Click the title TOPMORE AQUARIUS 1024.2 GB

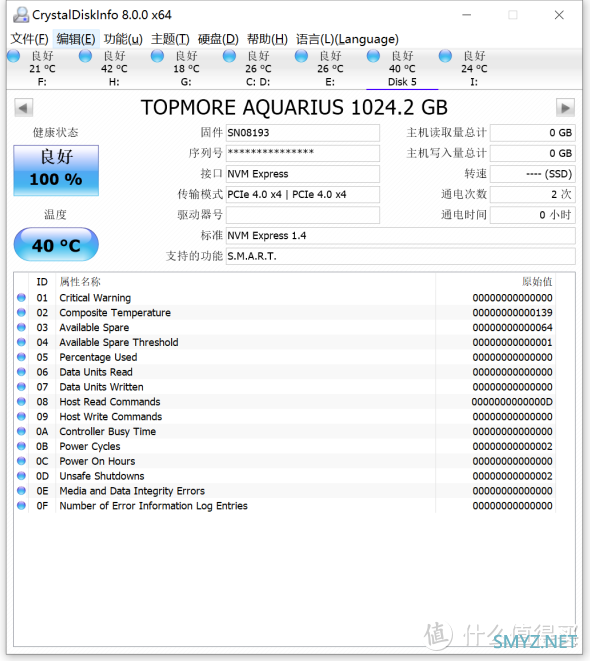(x=294, y=107)
